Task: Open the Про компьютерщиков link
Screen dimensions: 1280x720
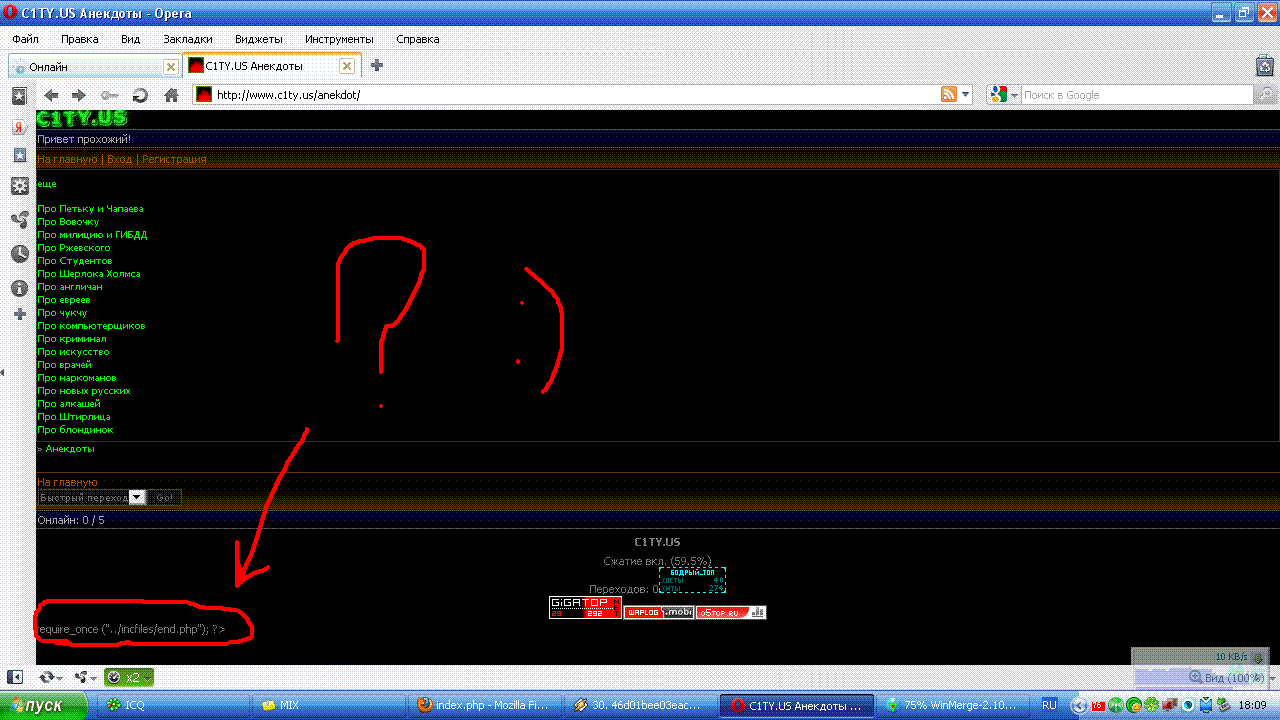Action: coord(91,326)
